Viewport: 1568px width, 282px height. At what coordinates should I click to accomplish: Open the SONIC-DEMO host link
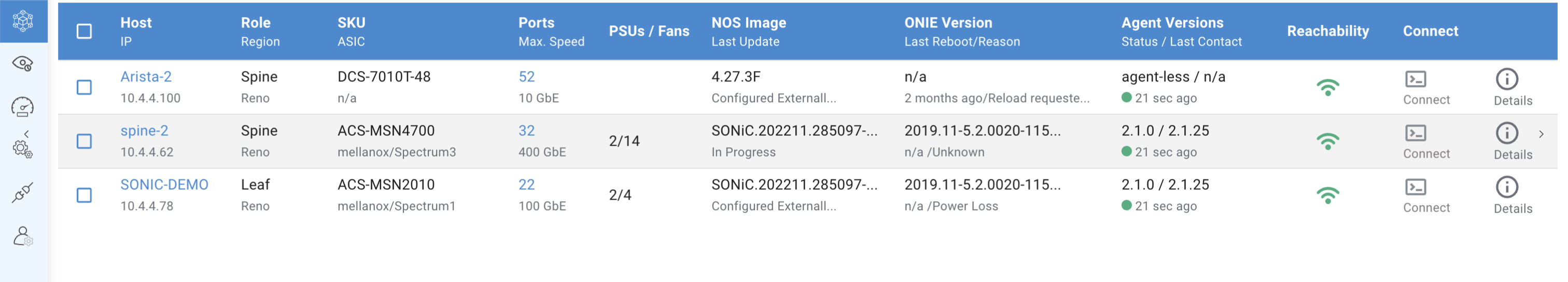point(164,185)
